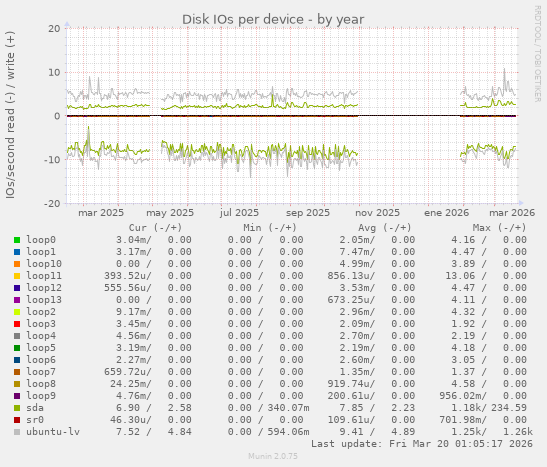
Task: Click the loop12 dark blue legend swatch
Action: point(17,288)
